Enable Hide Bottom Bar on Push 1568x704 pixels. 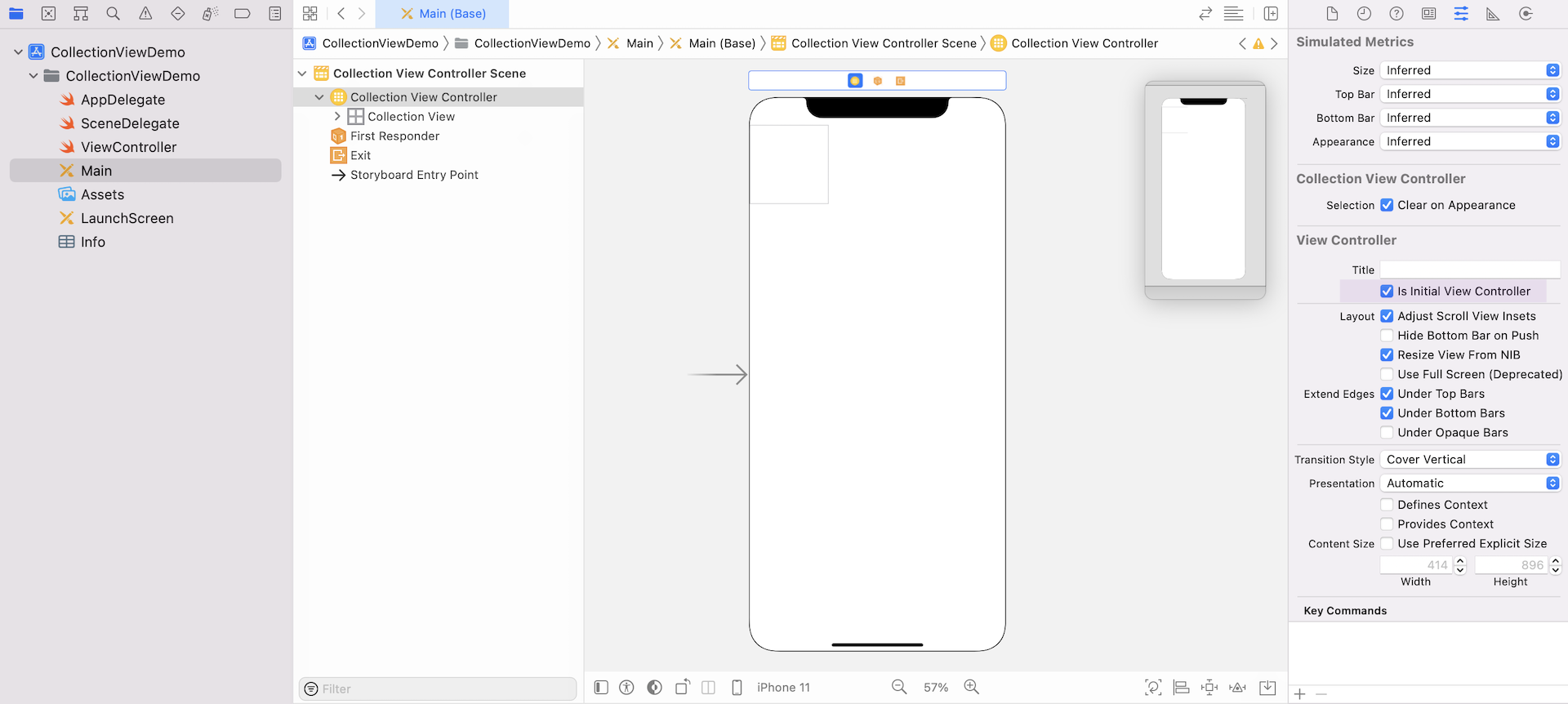click(1387, 336)
